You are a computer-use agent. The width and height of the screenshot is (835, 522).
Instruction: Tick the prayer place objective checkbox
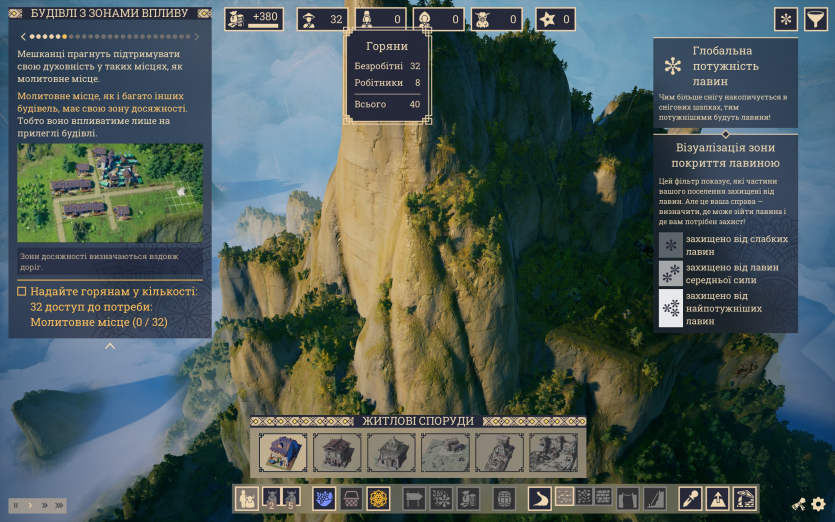[x=22, y=292]
